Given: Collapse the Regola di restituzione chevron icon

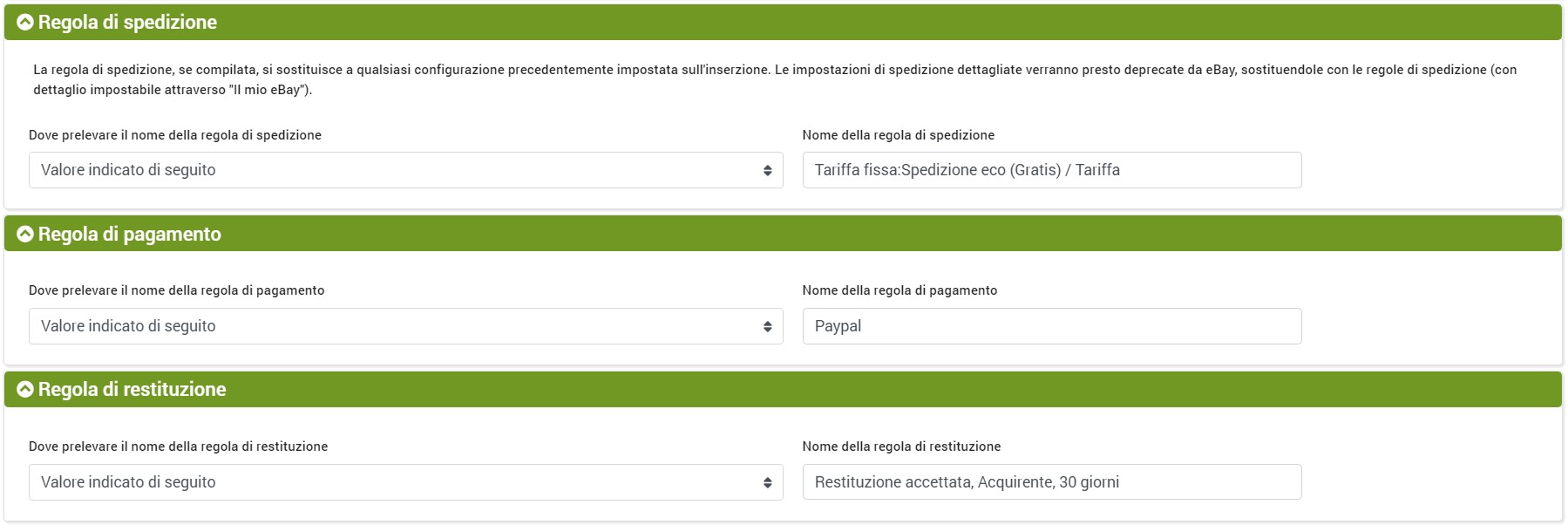Looking at the screenshot, I should coord(25,390).
